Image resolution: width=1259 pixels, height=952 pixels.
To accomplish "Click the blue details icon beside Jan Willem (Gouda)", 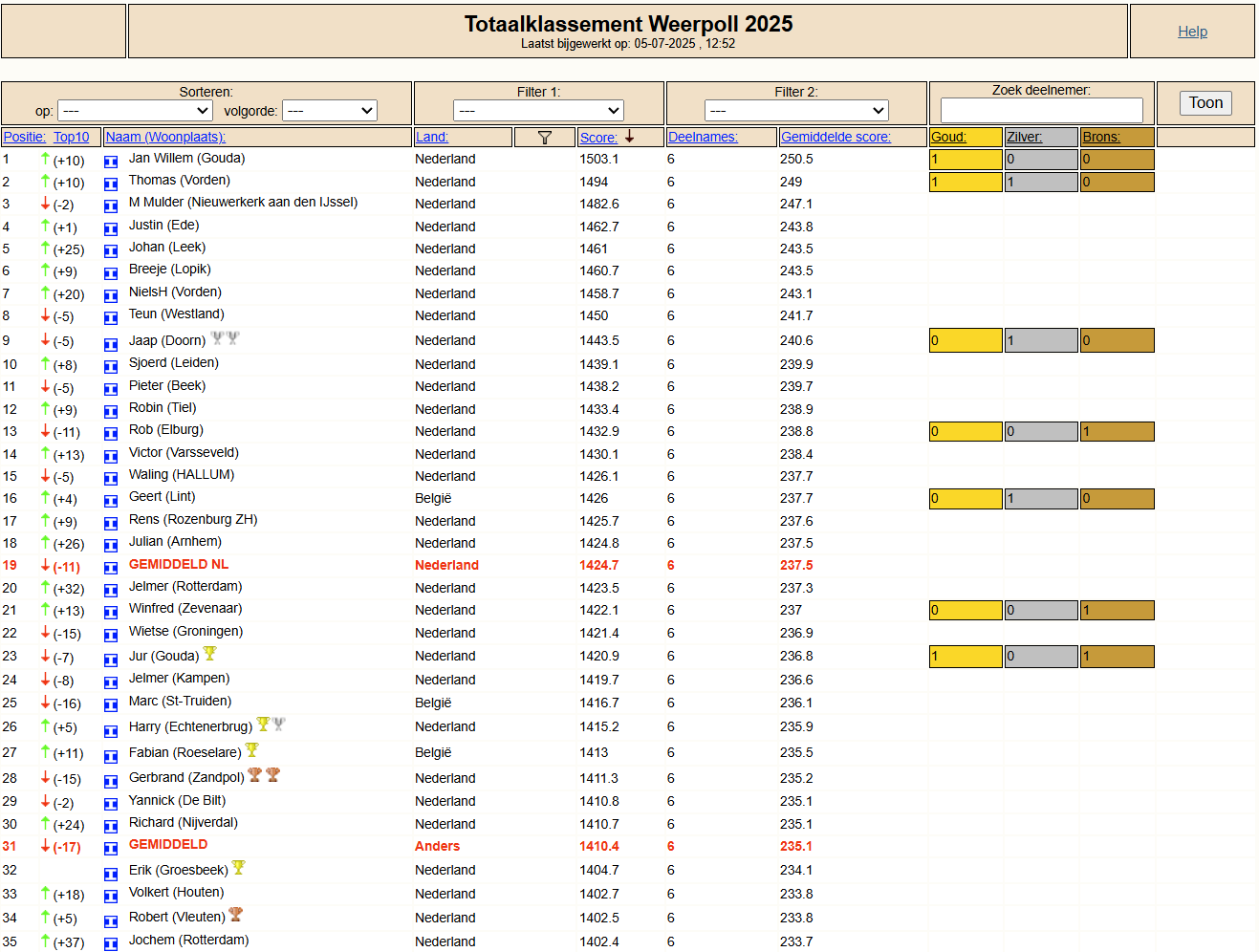I will [111, 162].
